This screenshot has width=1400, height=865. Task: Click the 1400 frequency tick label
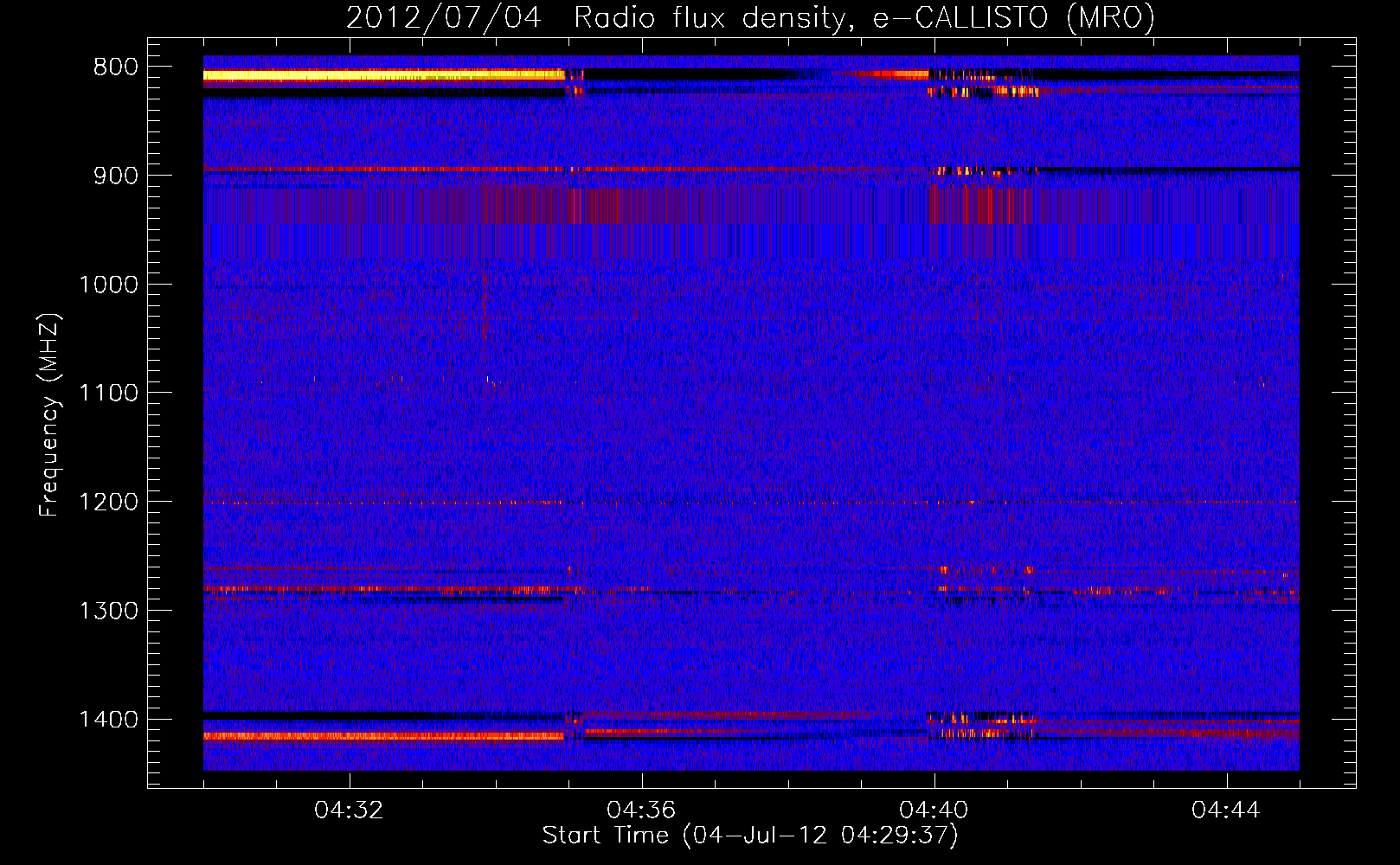point(108,720)
